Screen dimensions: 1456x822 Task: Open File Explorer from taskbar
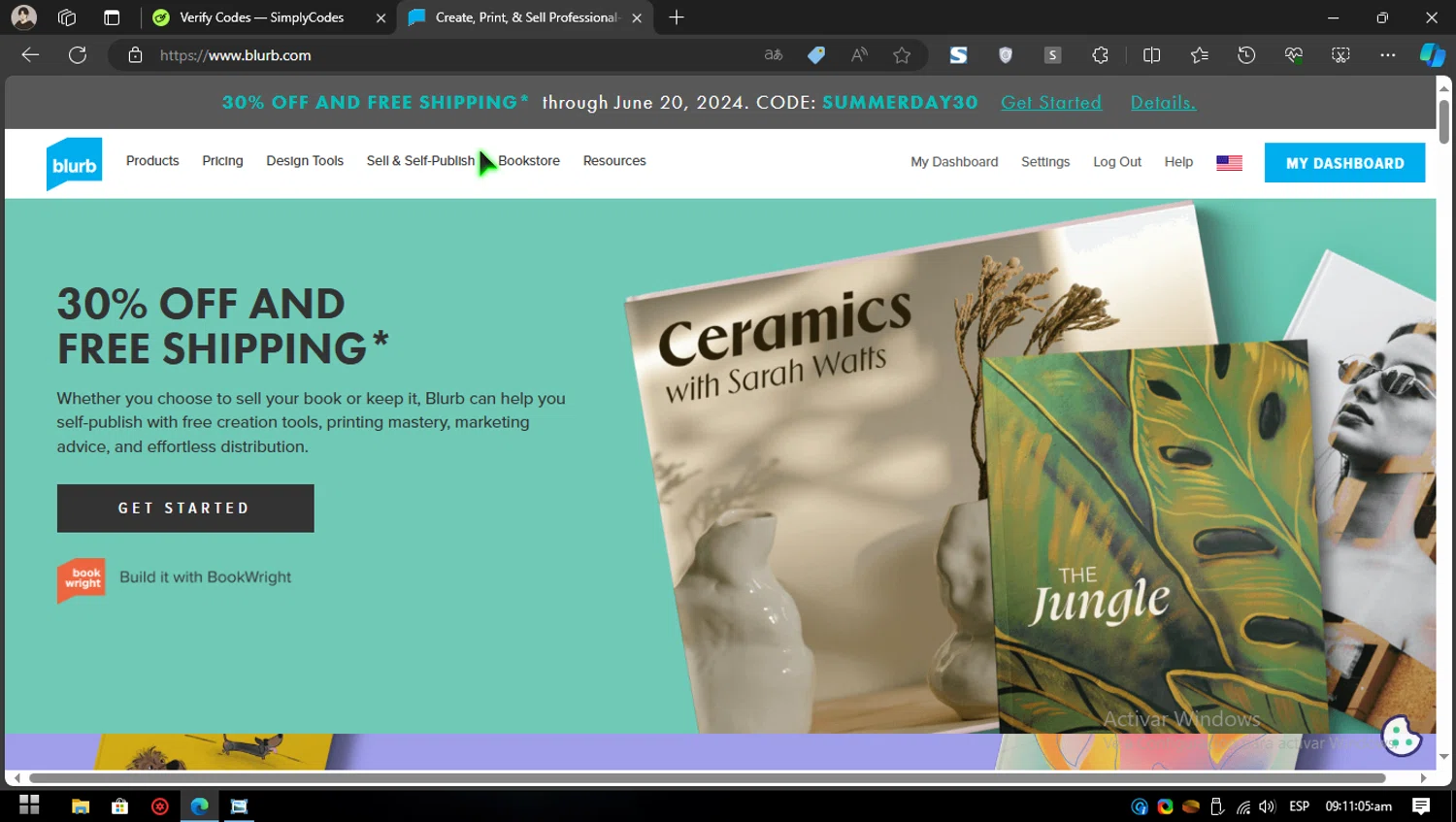tap(81, 806)
